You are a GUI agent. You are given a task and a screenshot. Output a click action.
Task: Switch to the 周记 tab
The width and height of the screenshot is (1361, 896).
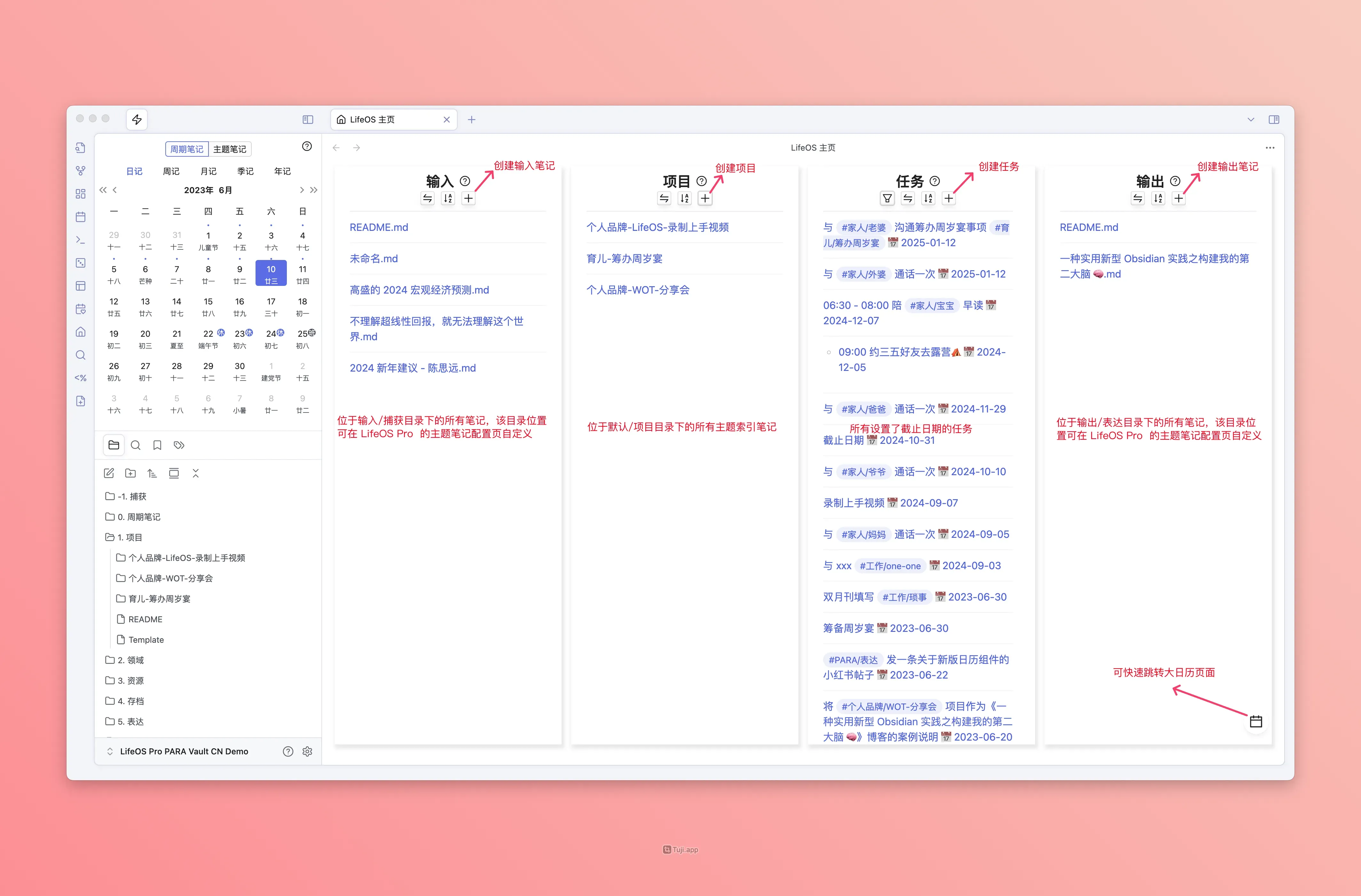[171, 171]
